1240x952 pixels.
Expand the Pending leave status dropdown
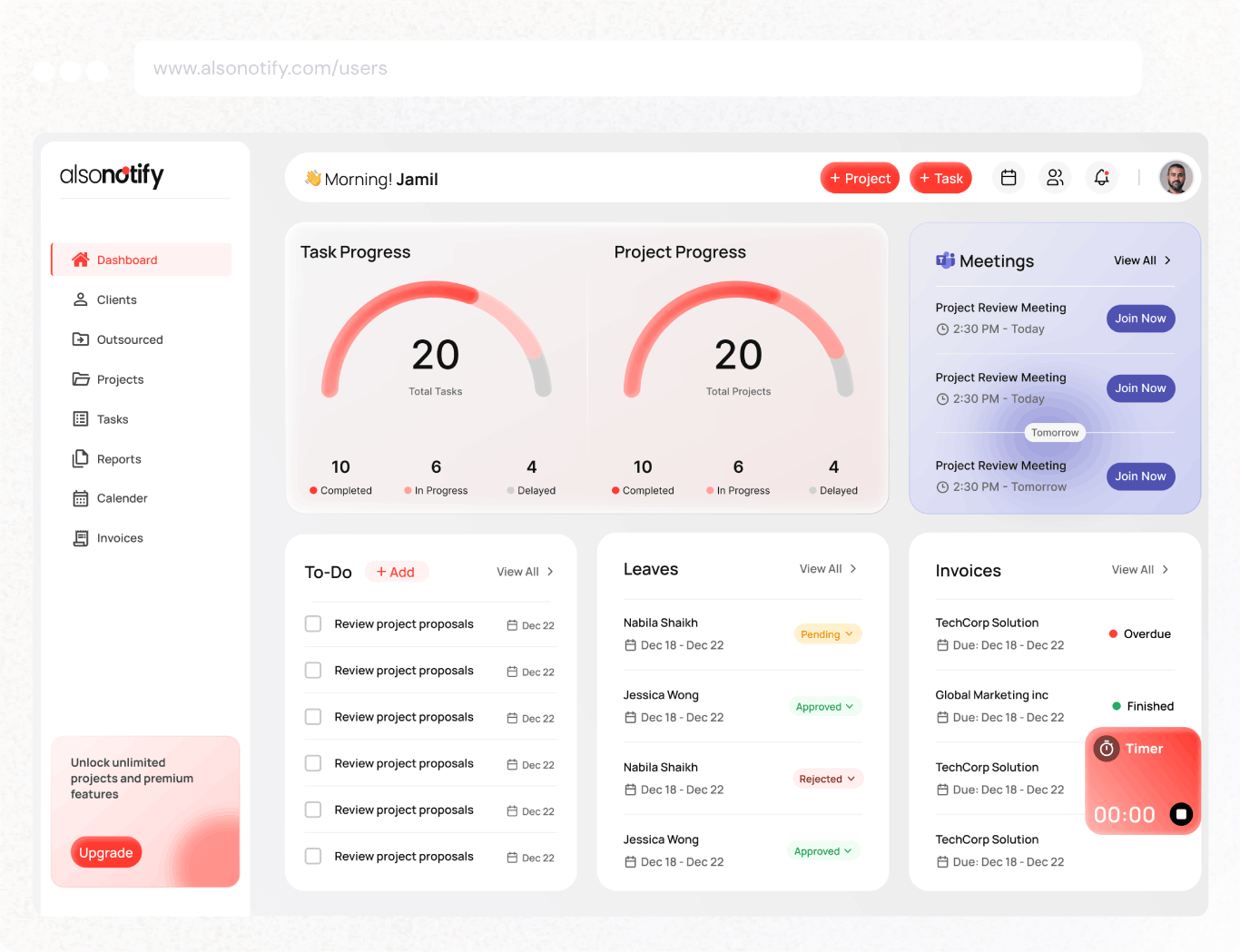point(827,634)
